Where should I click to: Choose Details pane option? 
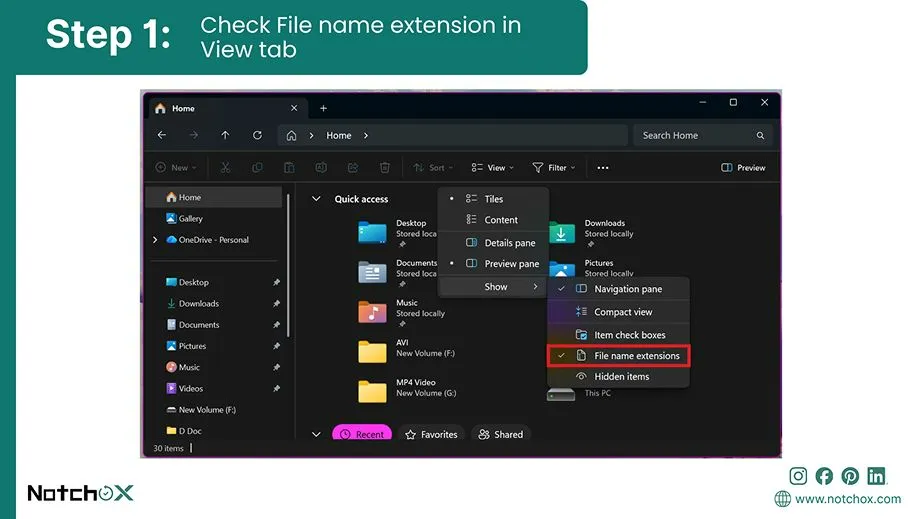(x=494, y=243)
